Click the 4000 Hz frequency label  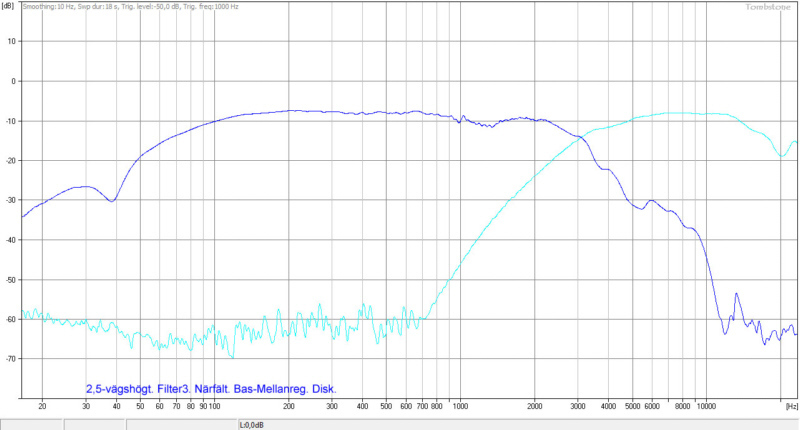point(609,407)
